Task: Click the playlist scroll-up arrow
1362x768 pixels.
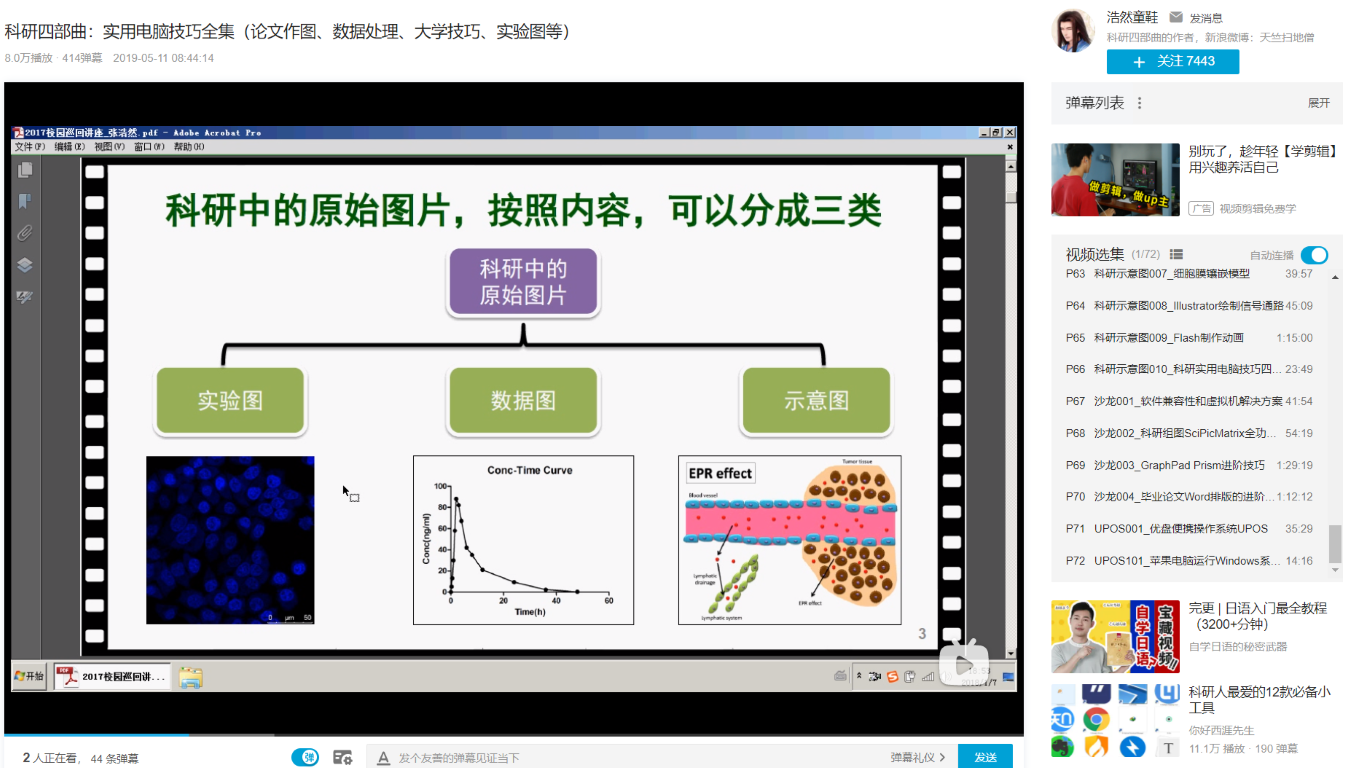Action: tap(1335, 275)
